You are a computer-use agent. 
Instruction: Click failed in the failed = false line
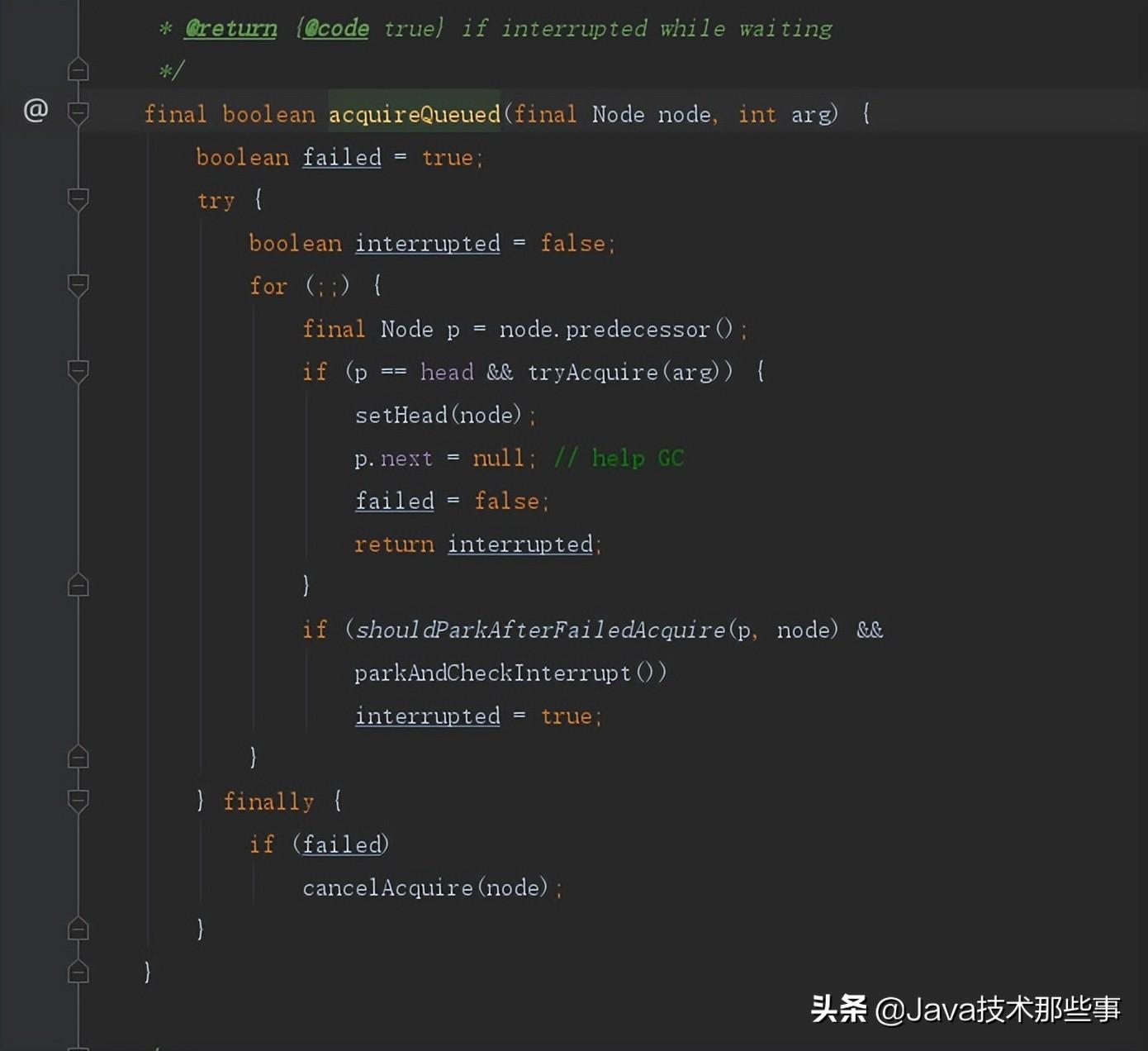click(x=395, y=501)
